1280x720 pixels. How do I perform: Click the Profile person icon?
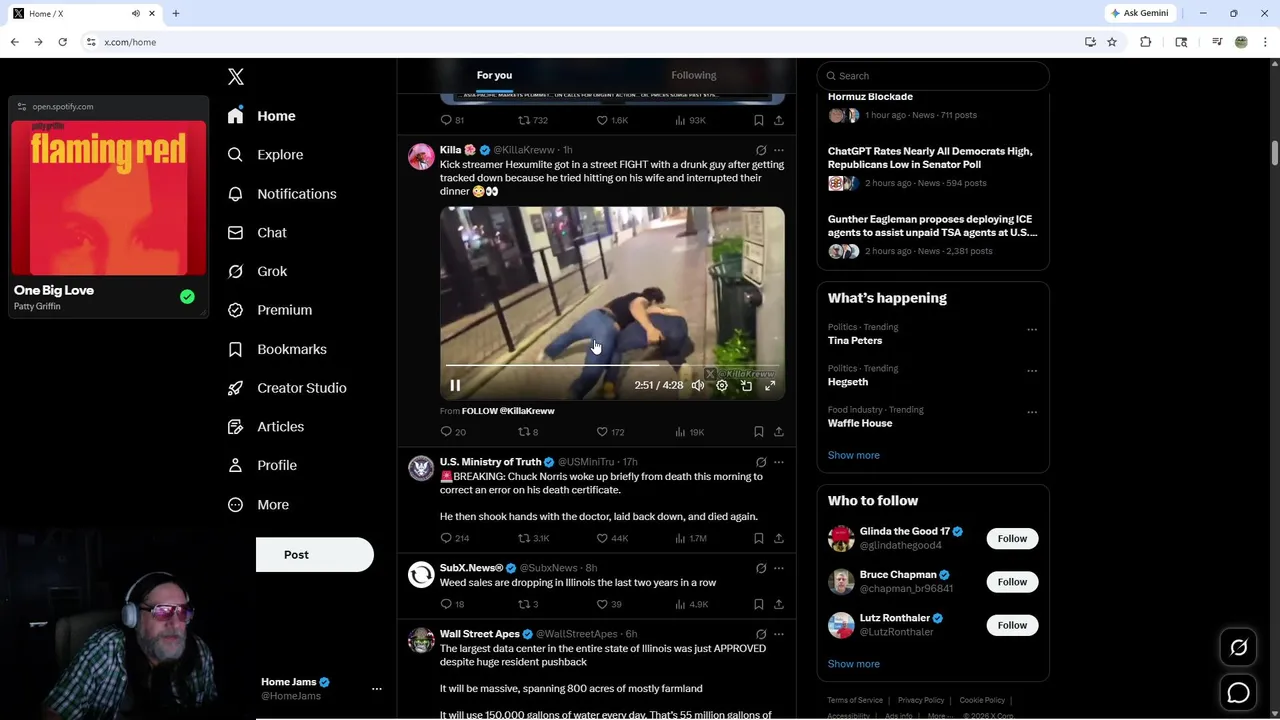click(236, 465)
